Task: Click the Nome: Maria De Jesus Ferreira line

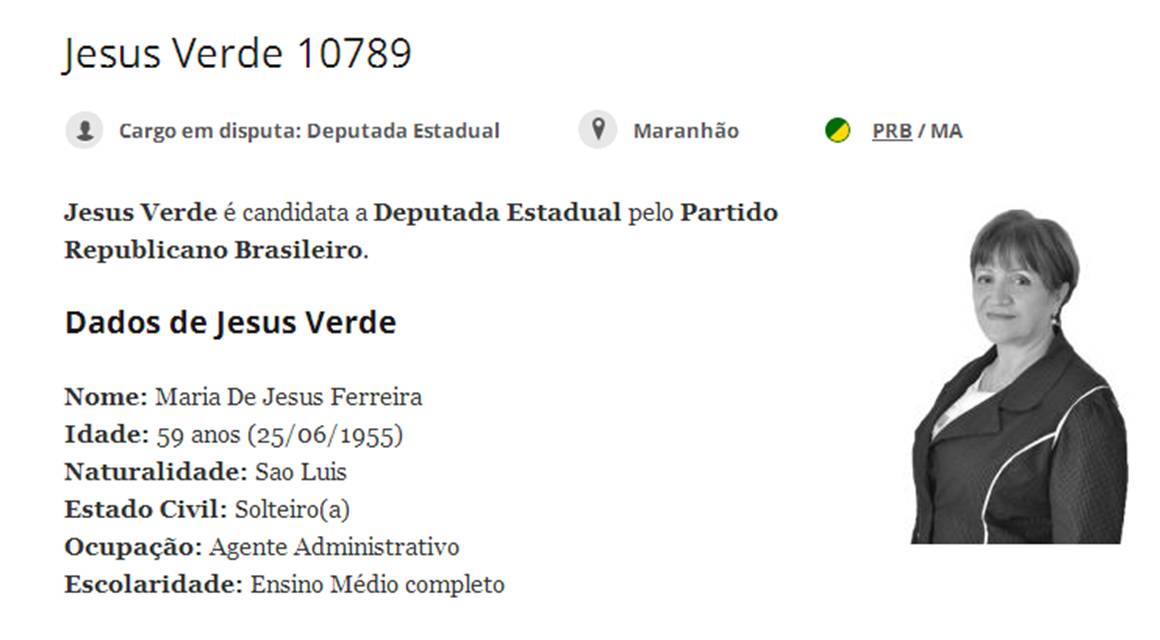Action: pos(243,397)
